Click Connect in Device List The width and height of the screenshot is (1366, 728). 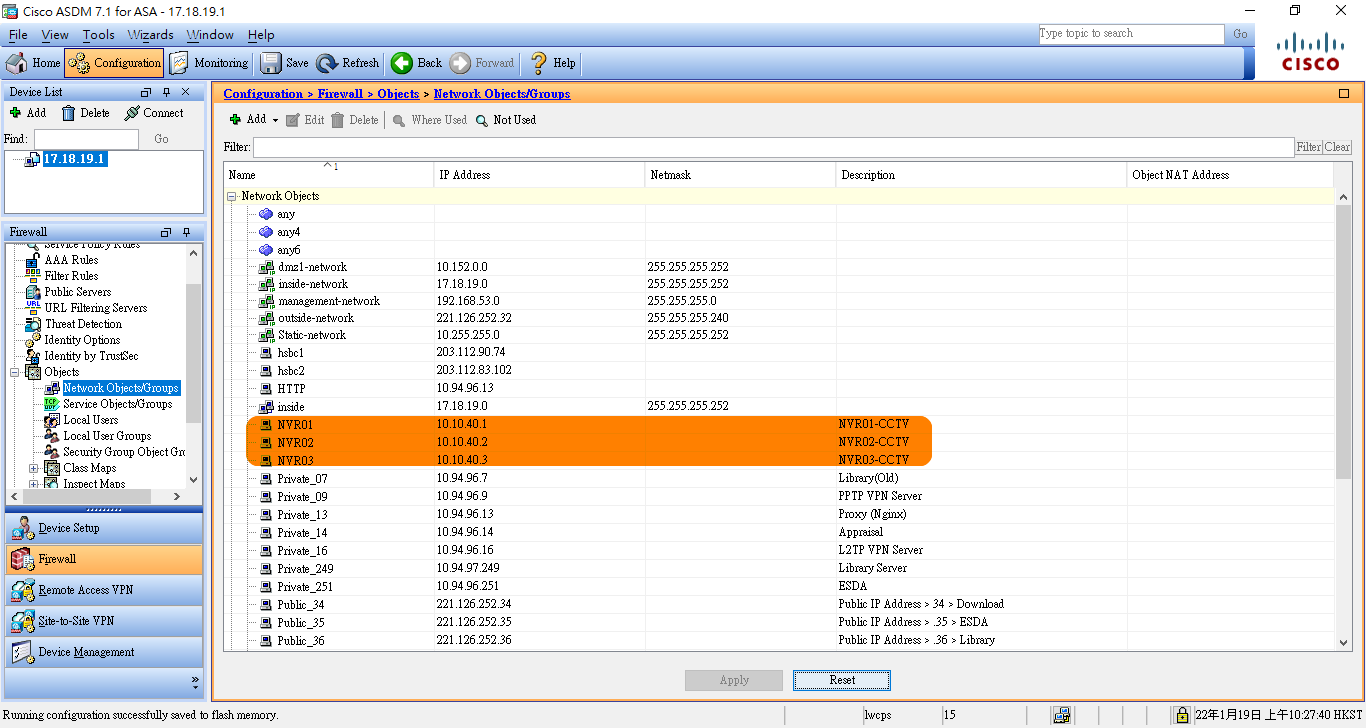point(154,113)
